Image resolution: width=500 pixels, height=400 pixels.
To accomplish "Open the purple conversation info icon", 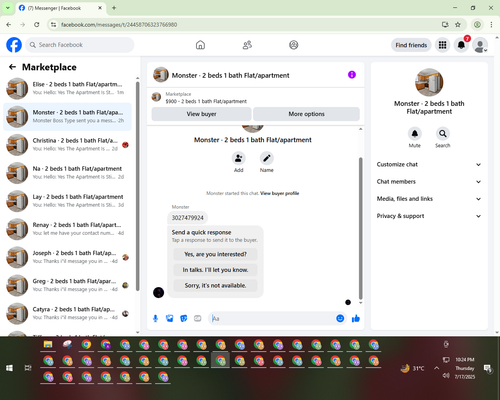I will [352, 75].
